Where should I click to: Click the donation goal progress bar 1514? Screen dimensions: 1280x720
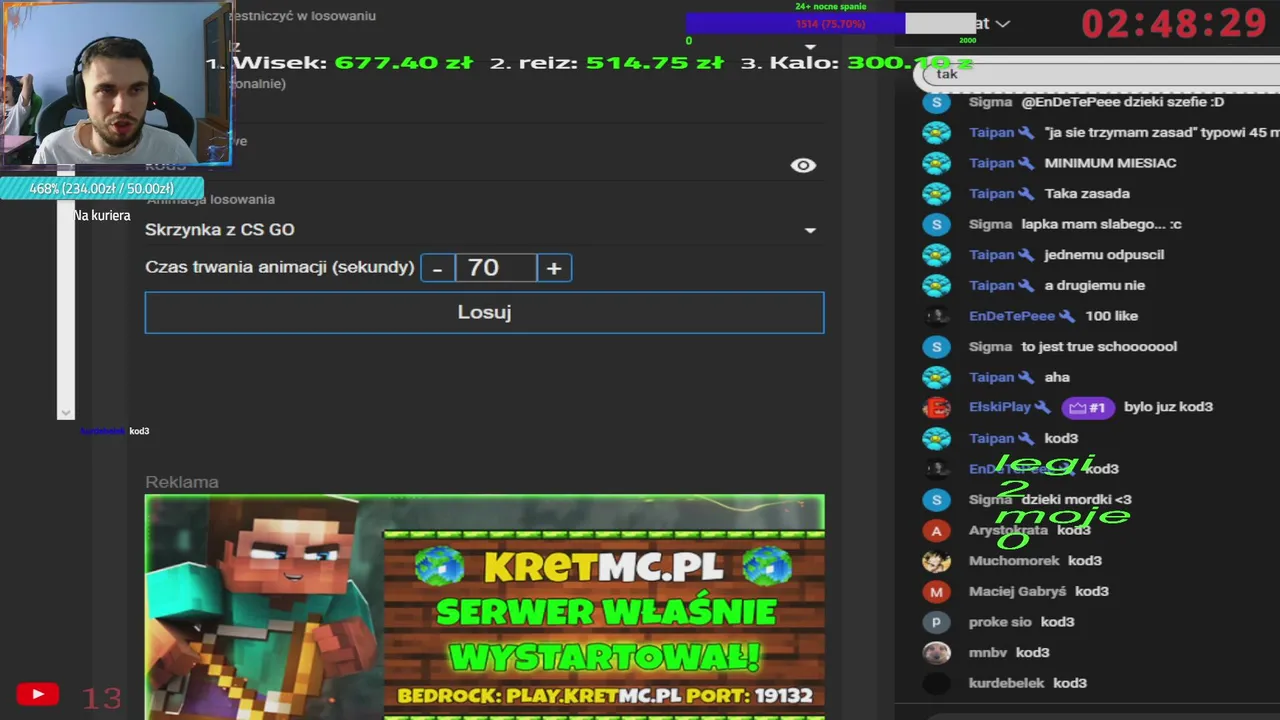tap(831, 23)
